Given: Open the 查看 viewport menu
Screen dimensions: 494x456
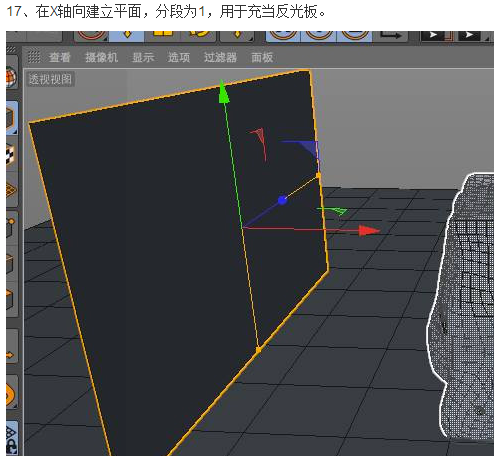Looking at the screenshot, I should (59, 57).
